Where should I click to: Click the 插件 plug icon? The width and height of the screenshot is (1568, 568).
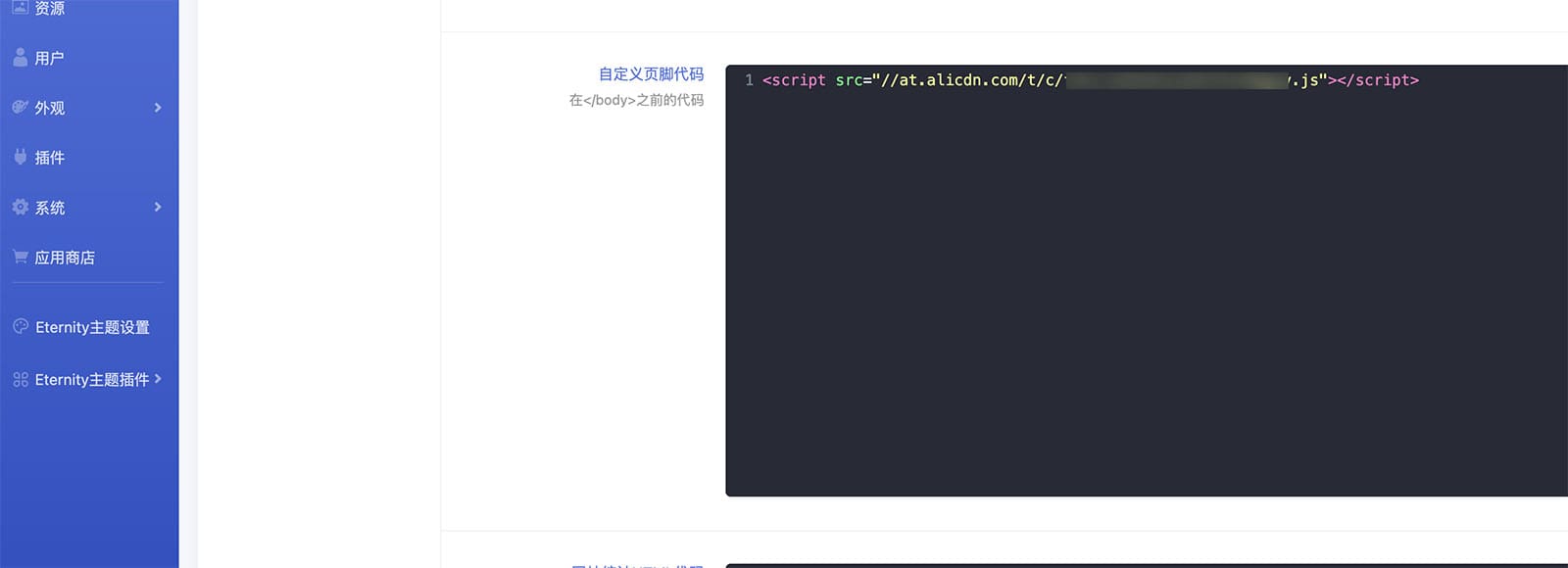point(20,157)
